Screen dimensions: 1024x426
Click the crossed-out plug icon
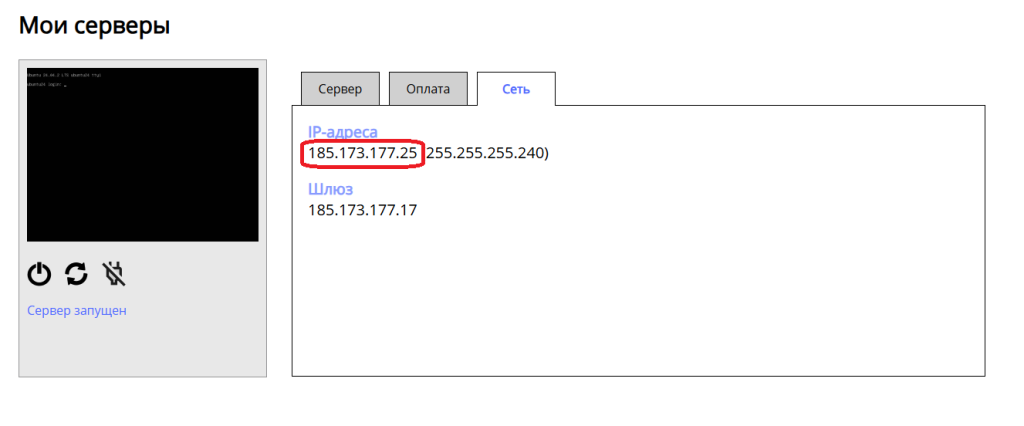114,274
